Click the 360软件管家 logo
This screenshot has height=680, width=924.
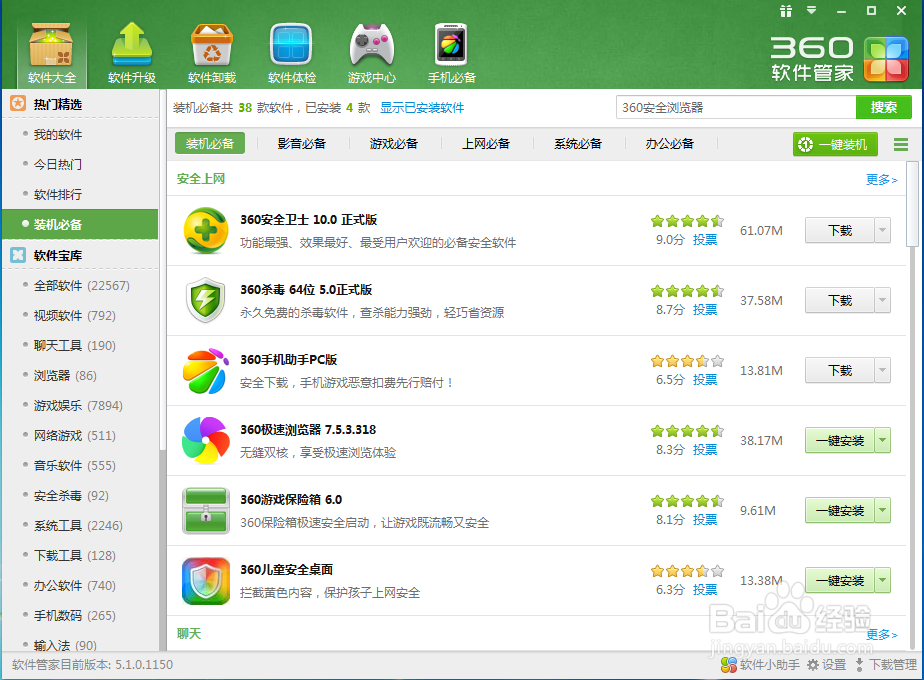(x=839, y=59)
